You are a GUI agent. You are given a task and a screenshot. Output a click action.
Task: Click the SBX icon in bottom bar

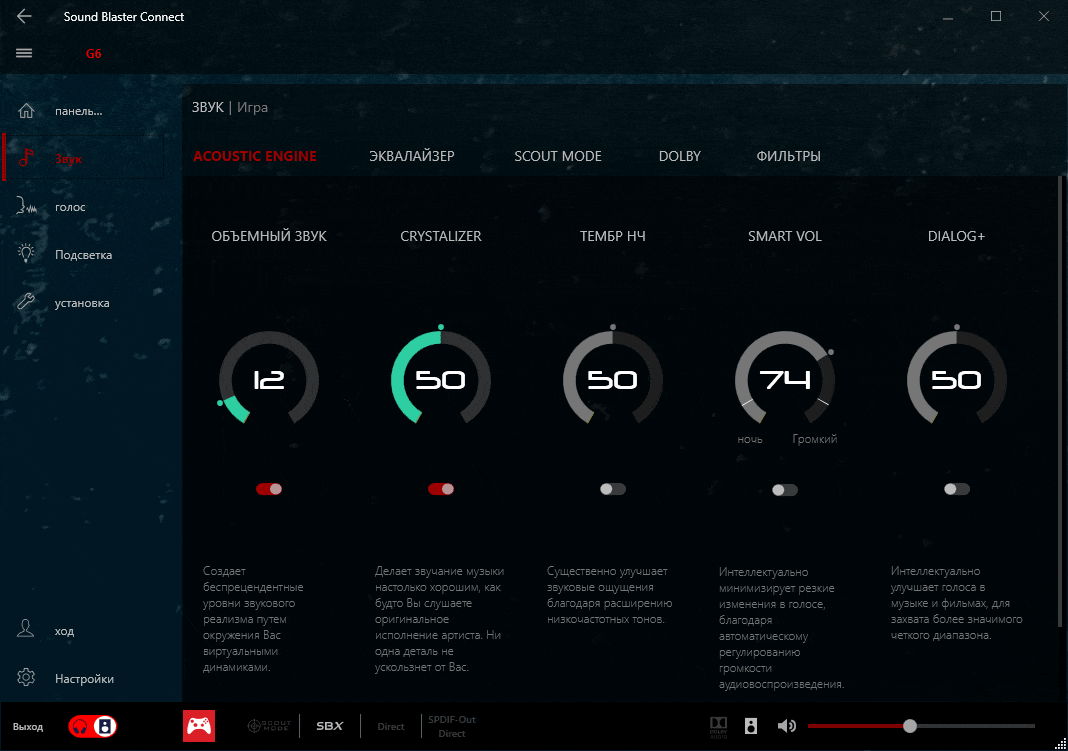pyautogui.click(x=329, y=726)
